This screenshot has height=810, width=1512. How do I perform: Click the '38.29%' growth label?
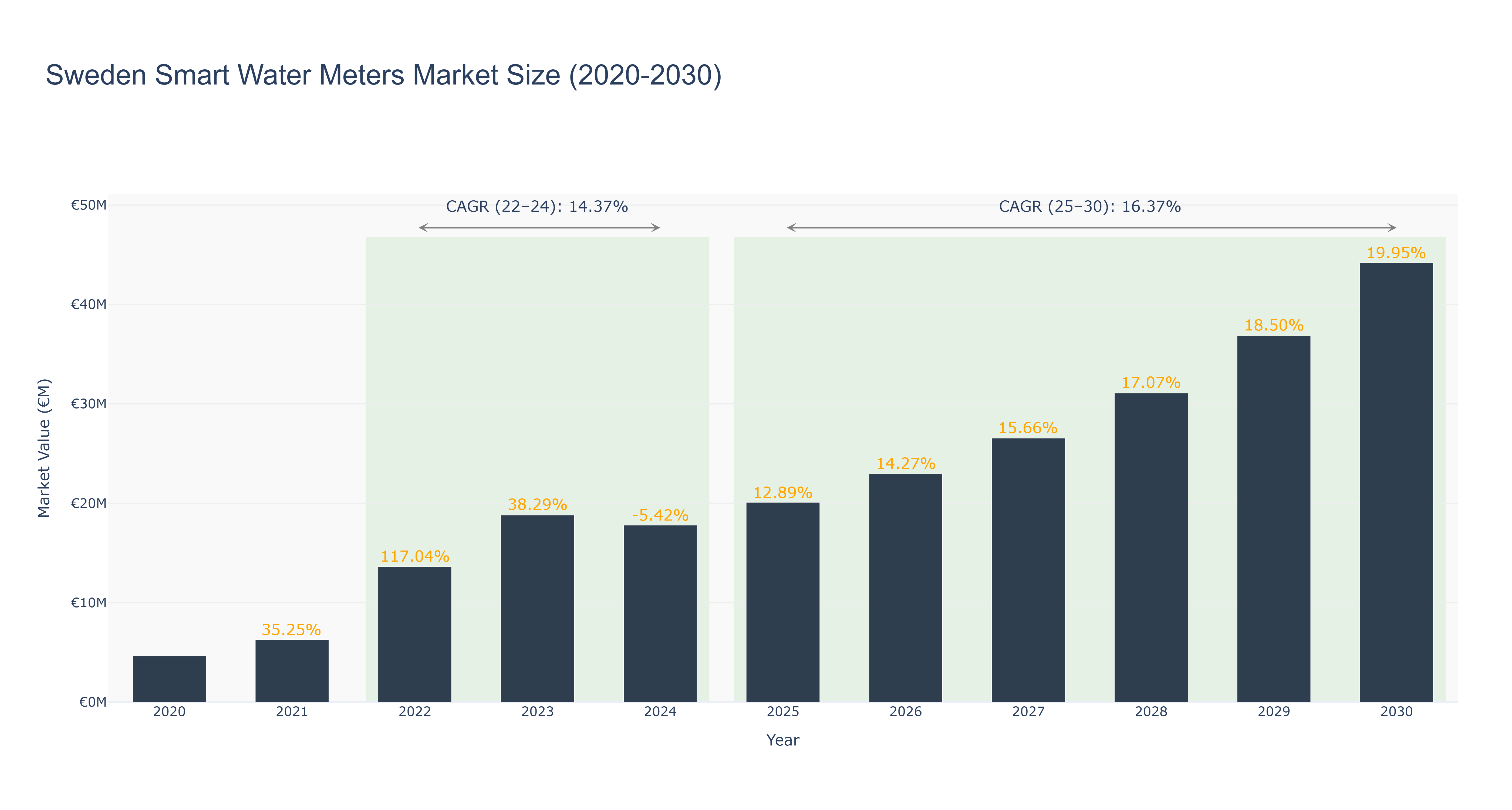click(x=537, y=505)
